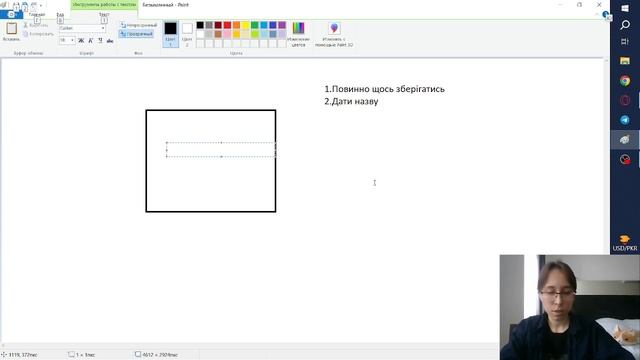Pick the purple color swatch
The width and height of the screenshot is (640, 360).
pyautogui.click(x=282, y=25)
